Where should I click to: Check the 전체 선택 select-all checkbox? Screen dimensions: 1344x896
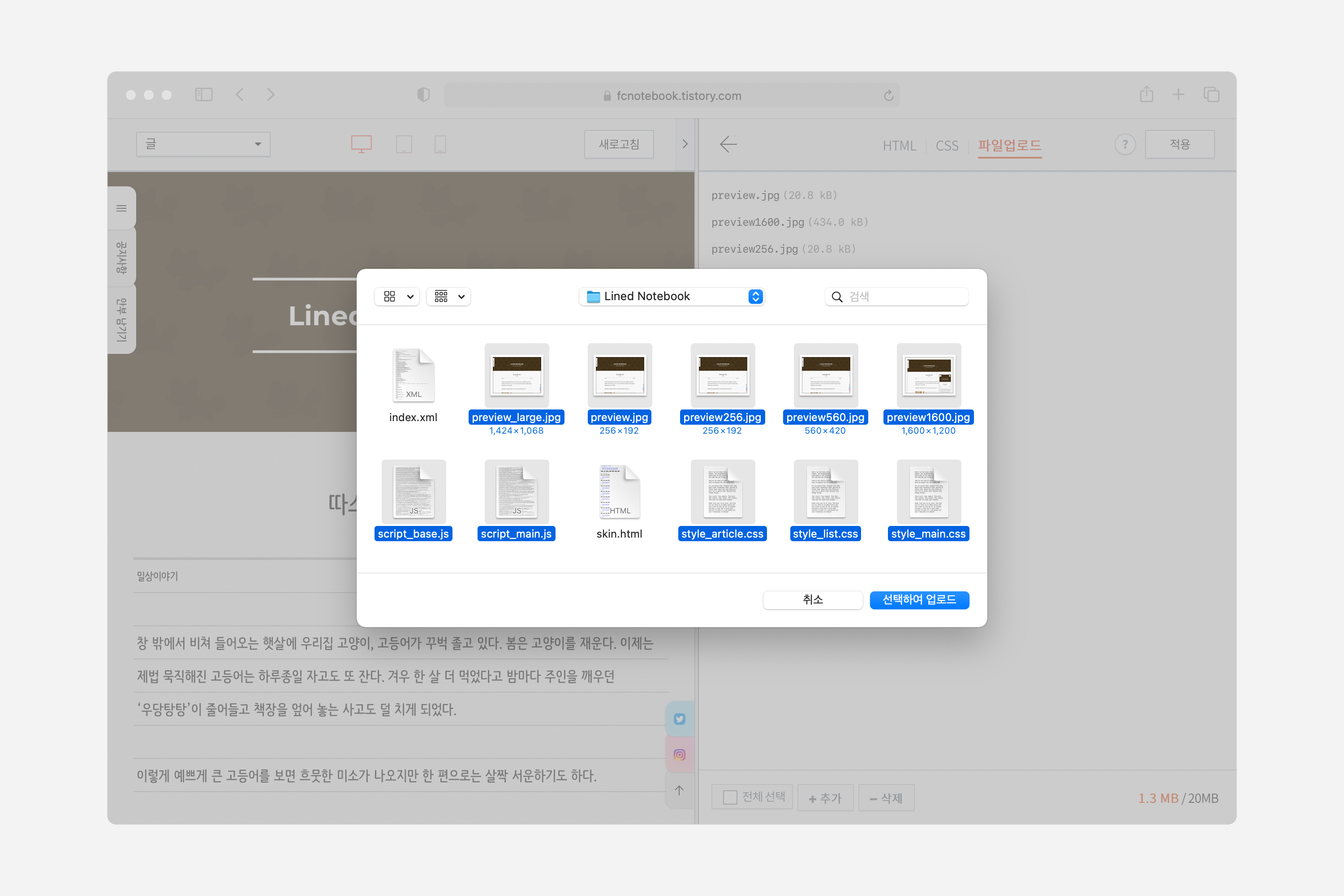click(x=729, y=797)
